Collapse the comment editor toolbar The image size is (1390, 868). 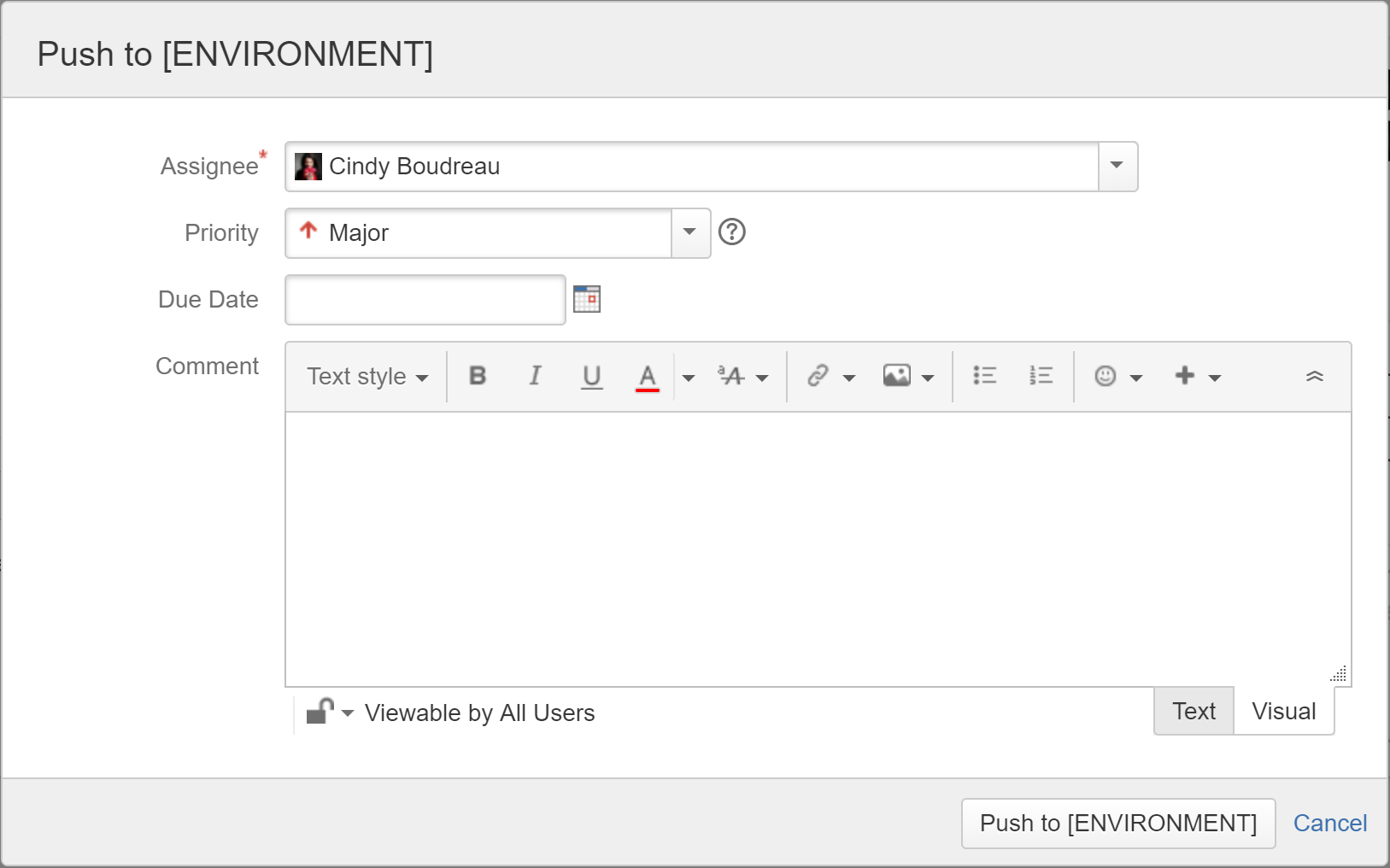pyautogui.click(x=1315, y=376)
